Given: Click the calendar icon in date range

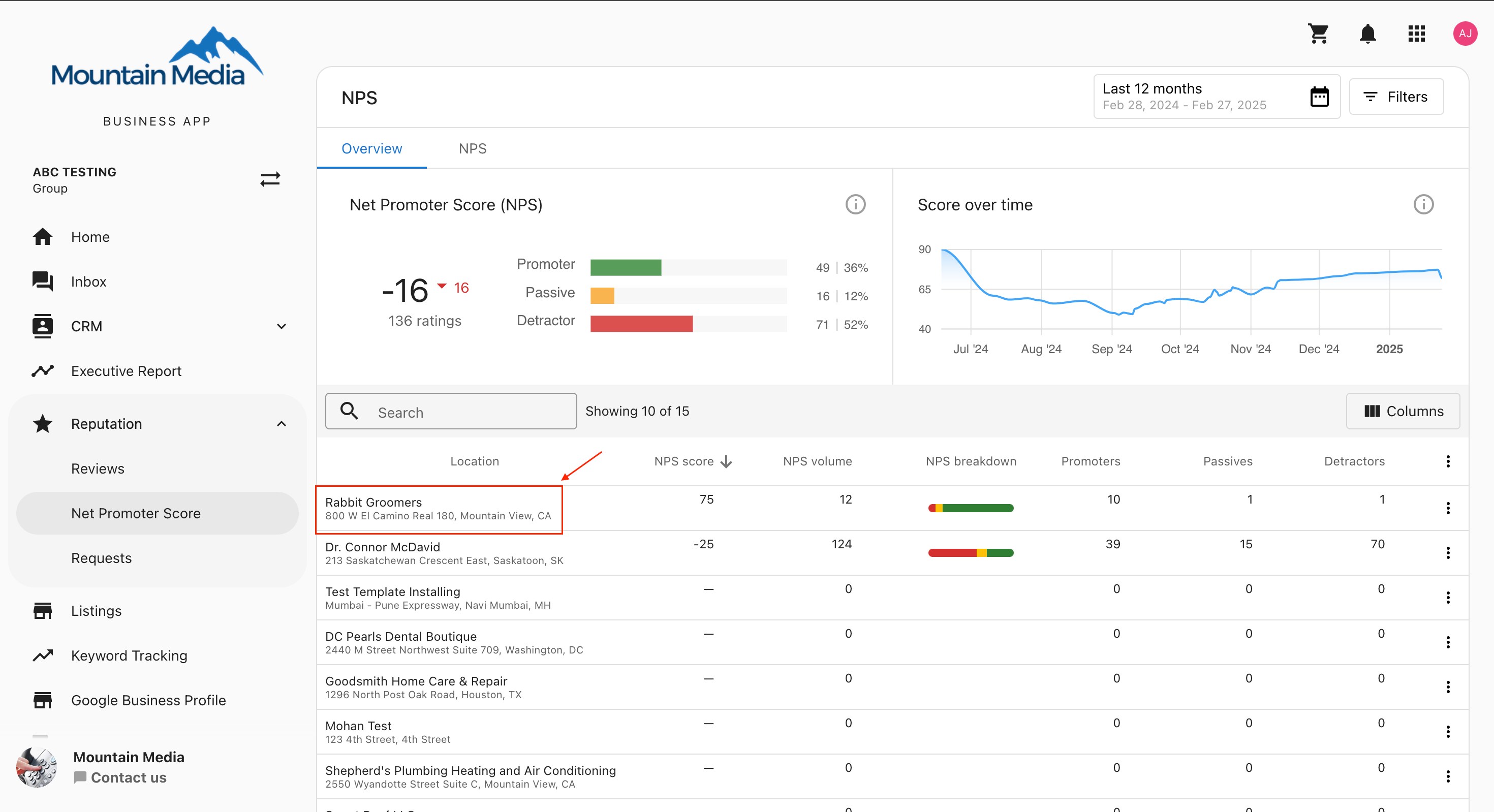Looking at the screenshot, I should click(1319, 97).
